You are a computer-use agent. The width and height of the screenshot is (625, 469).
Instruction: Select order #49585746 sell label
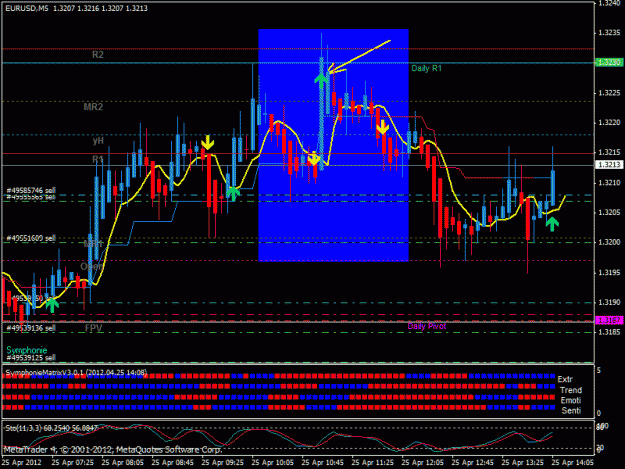coord(31,190)
